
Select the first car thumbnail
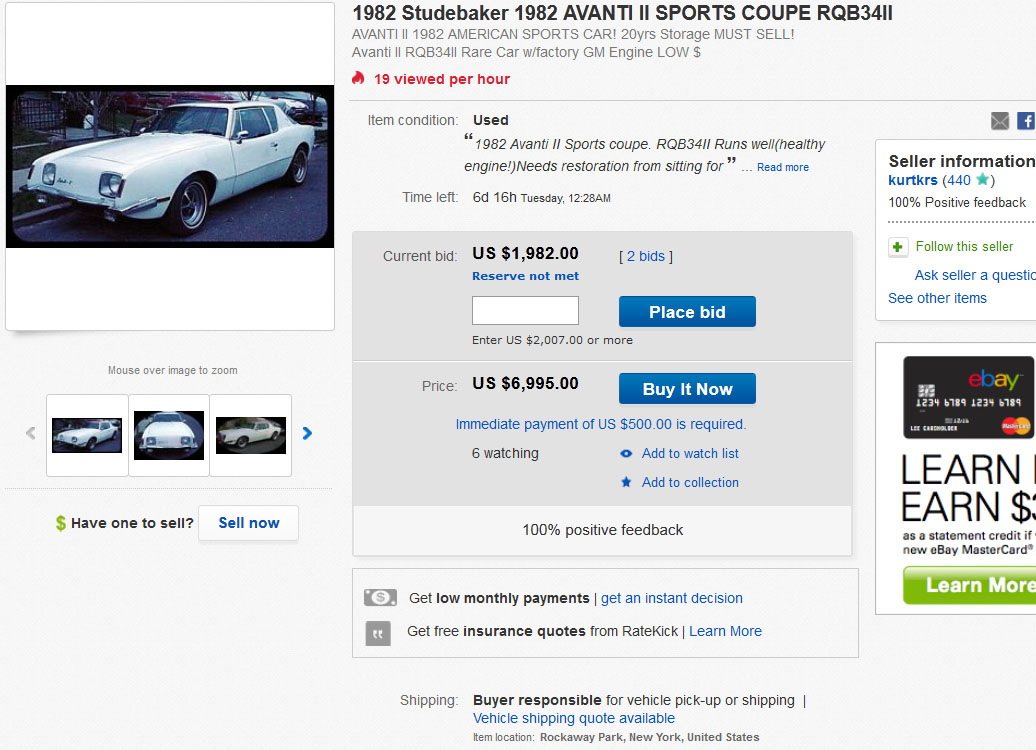click(87, 435)
